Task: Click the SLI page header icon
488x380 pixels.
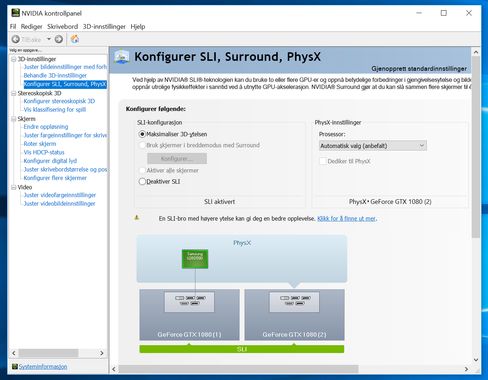Action: 122,57
